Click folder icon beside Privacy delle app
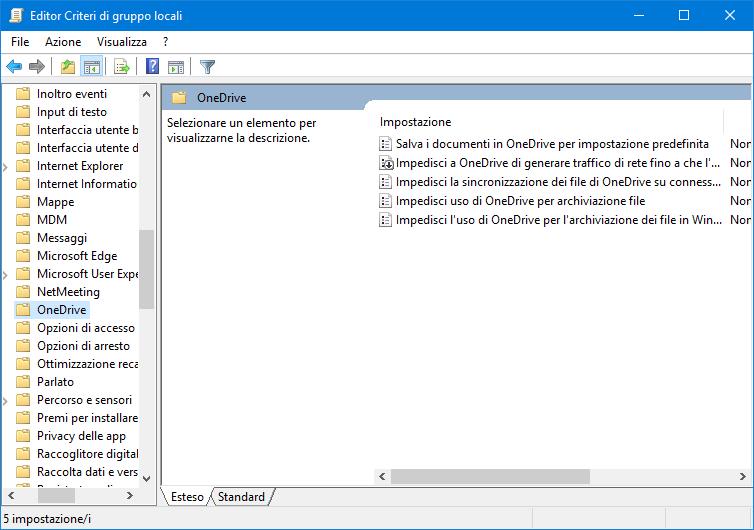Image resolution: width=754 pixels, height=530 pixels. coord(23,435)
